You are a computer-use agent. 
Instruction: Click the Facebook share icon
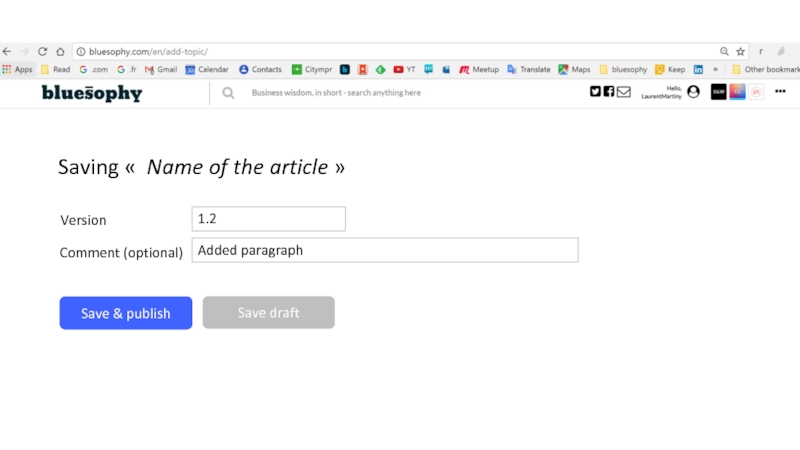coord(609,91)
